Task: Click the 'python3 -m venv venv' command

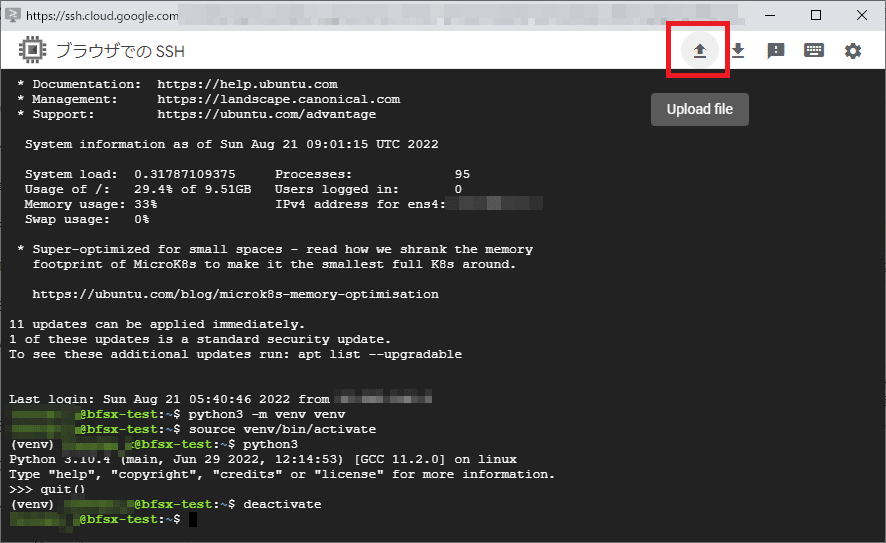Action: (267, 414)
